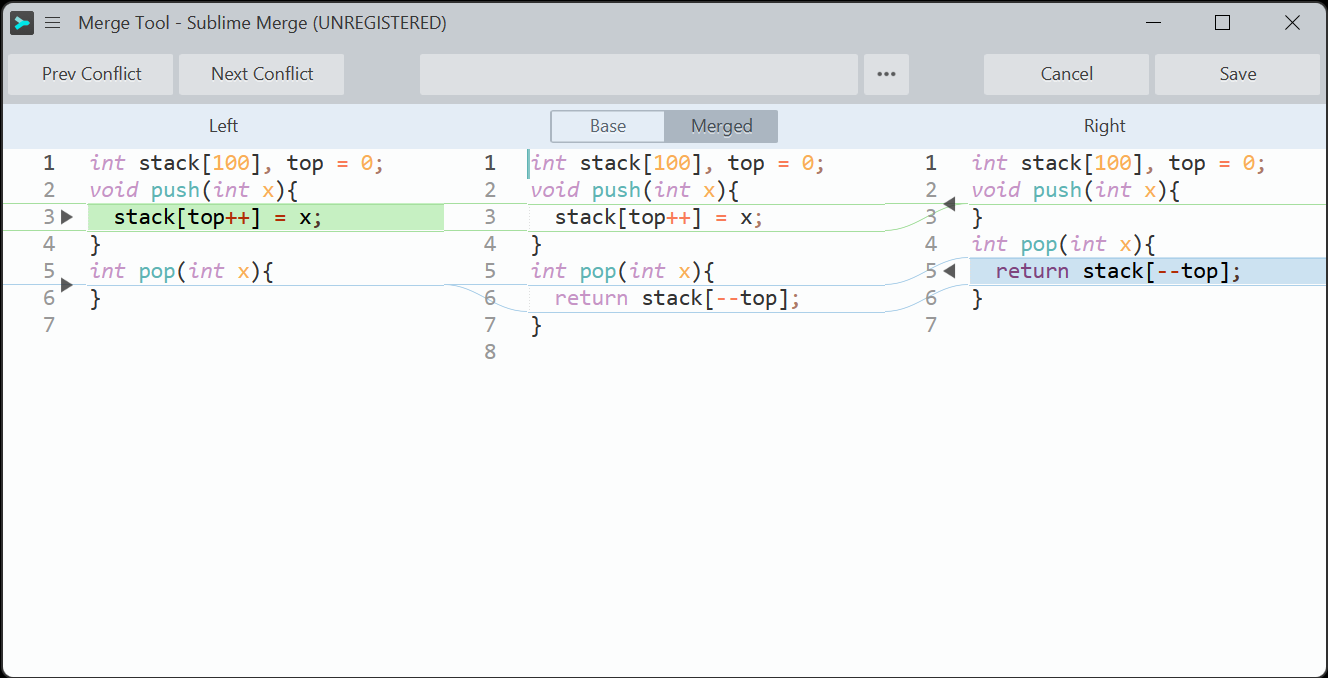Click 'return stack[--top];' in the Merged pane
The image size is (1328, 678).
point(678,298)
